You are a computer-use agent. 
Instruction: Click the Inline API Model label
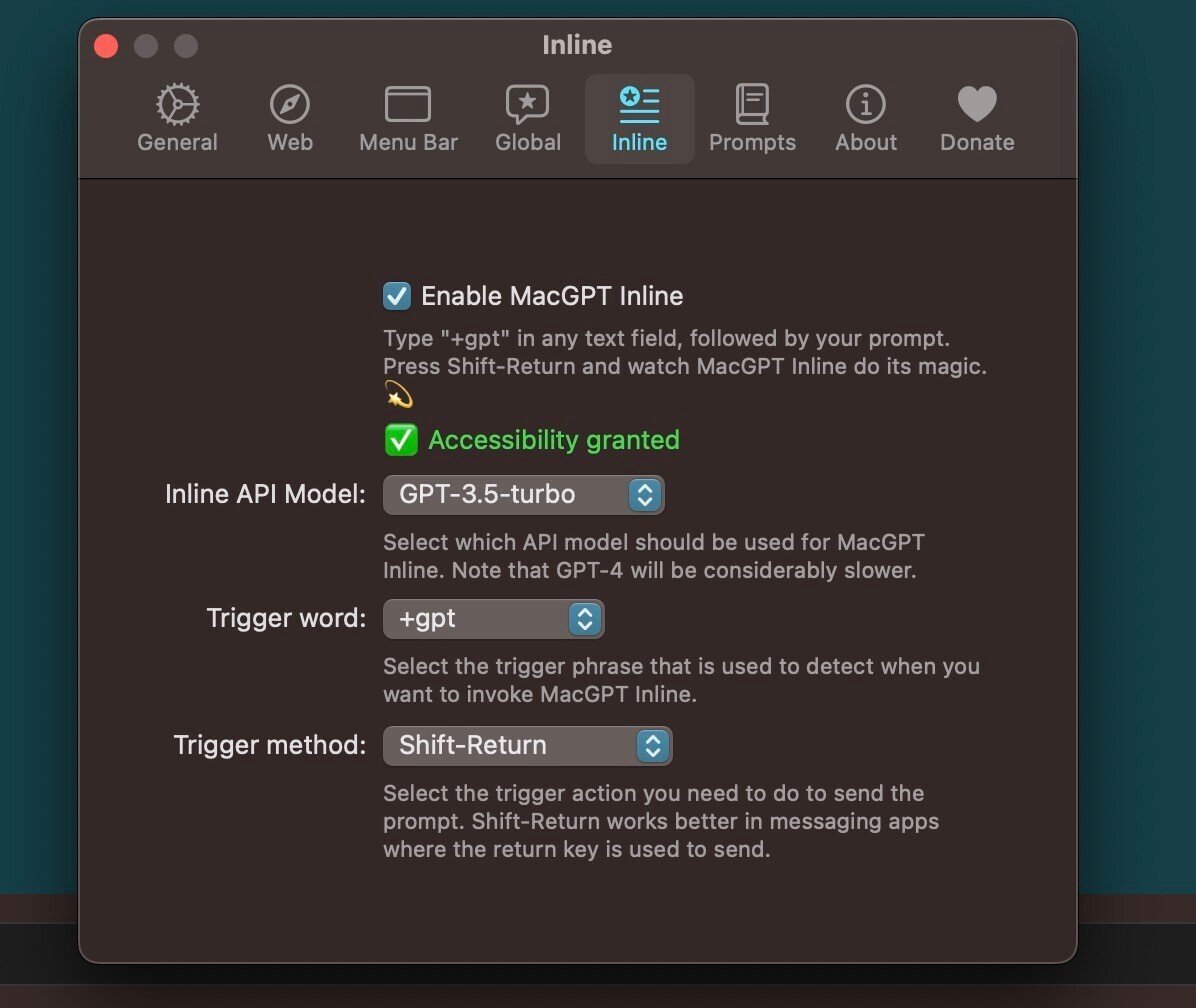pos(265,494)
